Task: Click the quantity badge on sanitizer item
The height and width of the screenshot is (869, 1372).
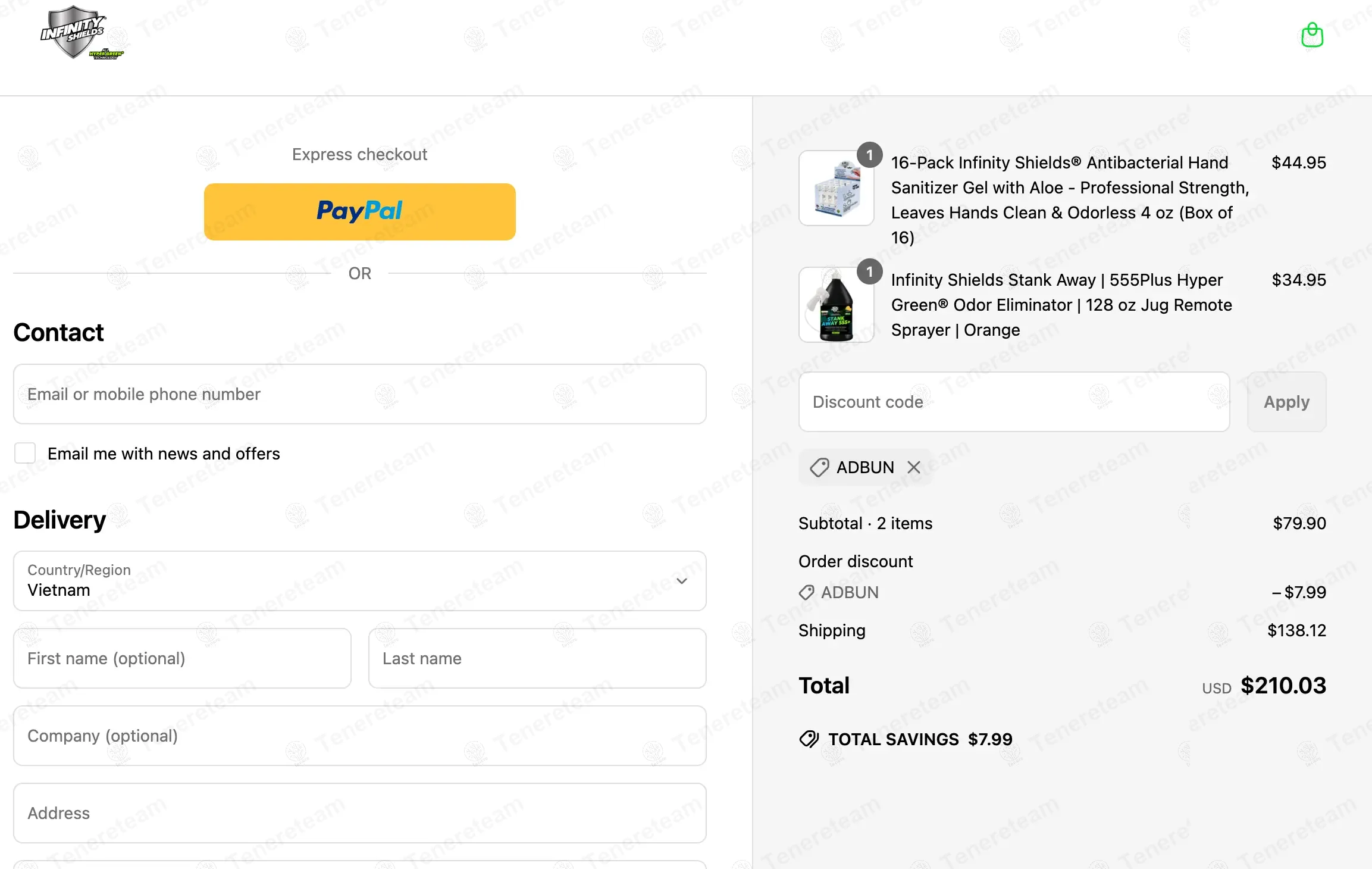Action: click(x=869, y=155)
